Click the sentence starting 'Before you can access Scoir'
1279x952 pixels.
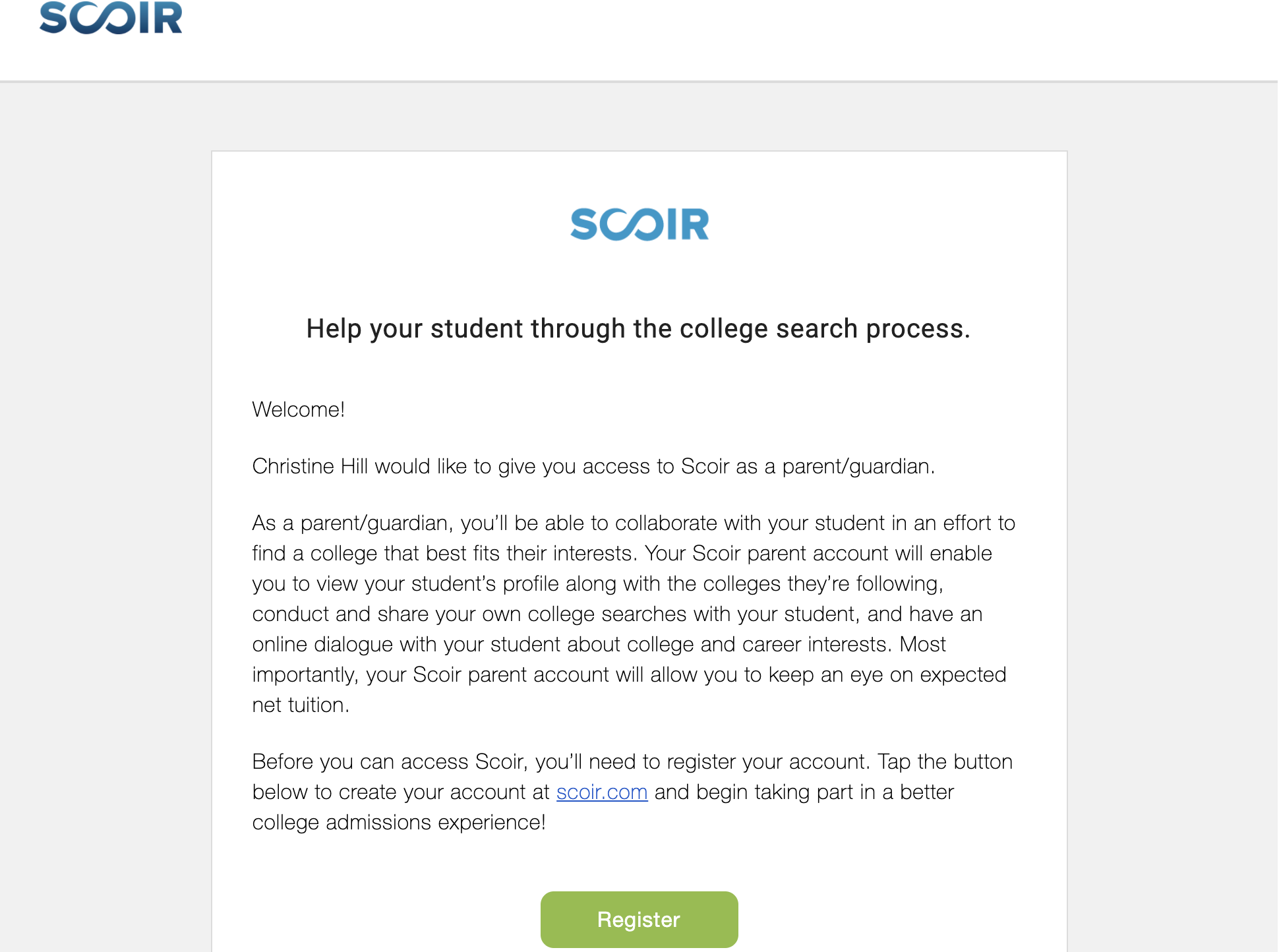click(561, 761)
